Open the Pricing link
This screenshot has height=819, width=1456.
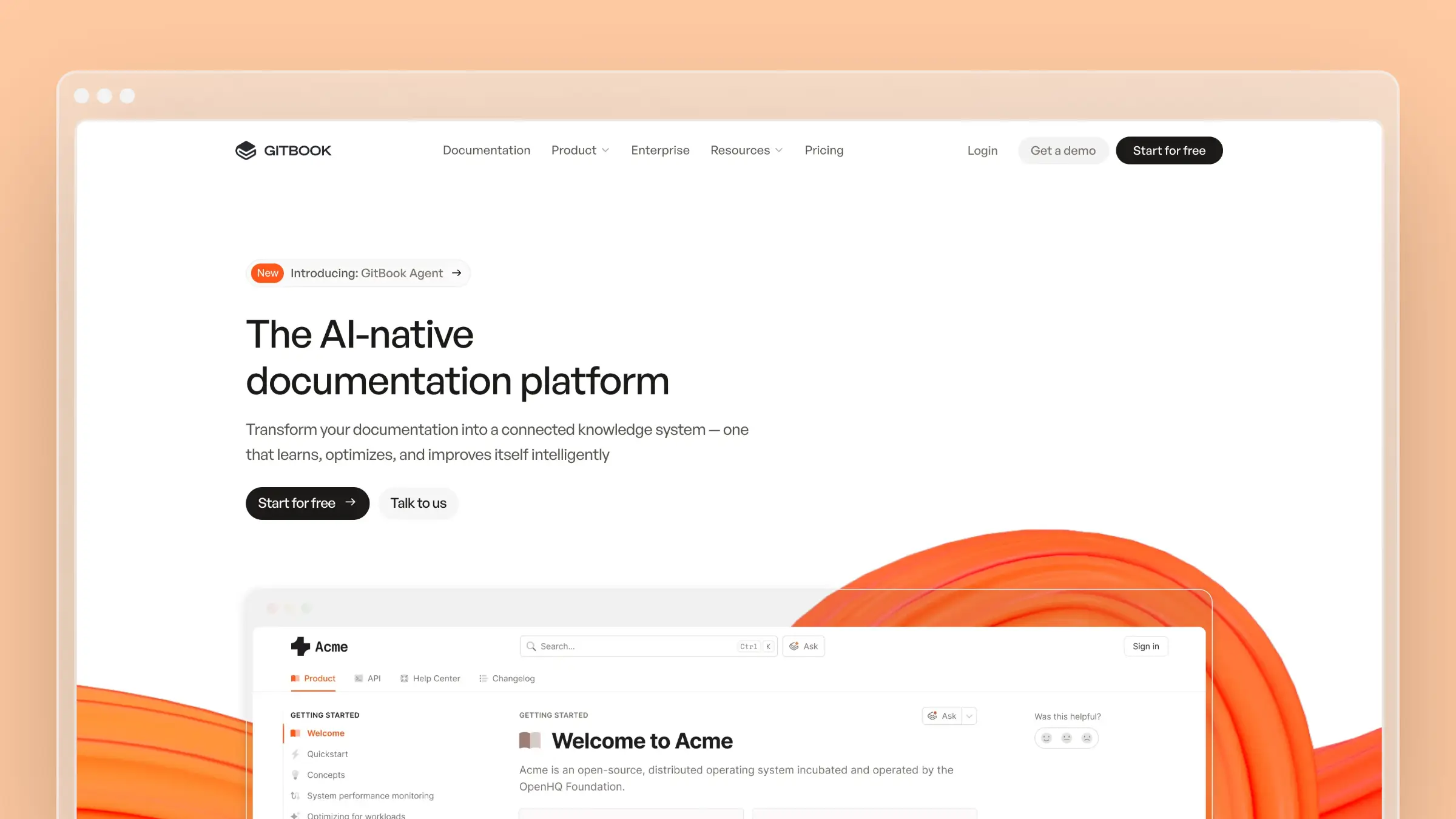click(x=824, y=150)
